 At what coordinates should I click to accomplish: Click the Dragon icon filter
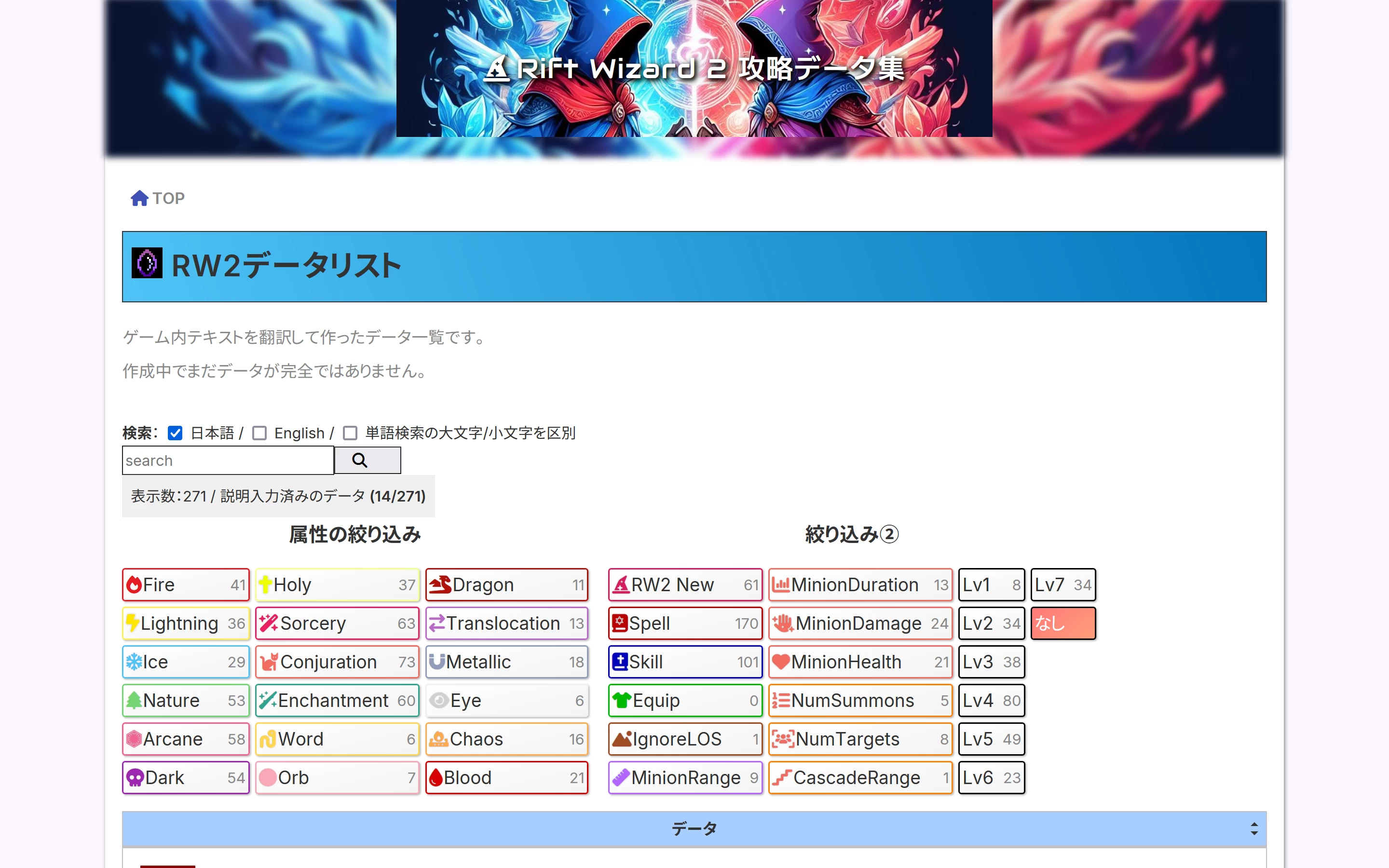[x=440, y=585]
